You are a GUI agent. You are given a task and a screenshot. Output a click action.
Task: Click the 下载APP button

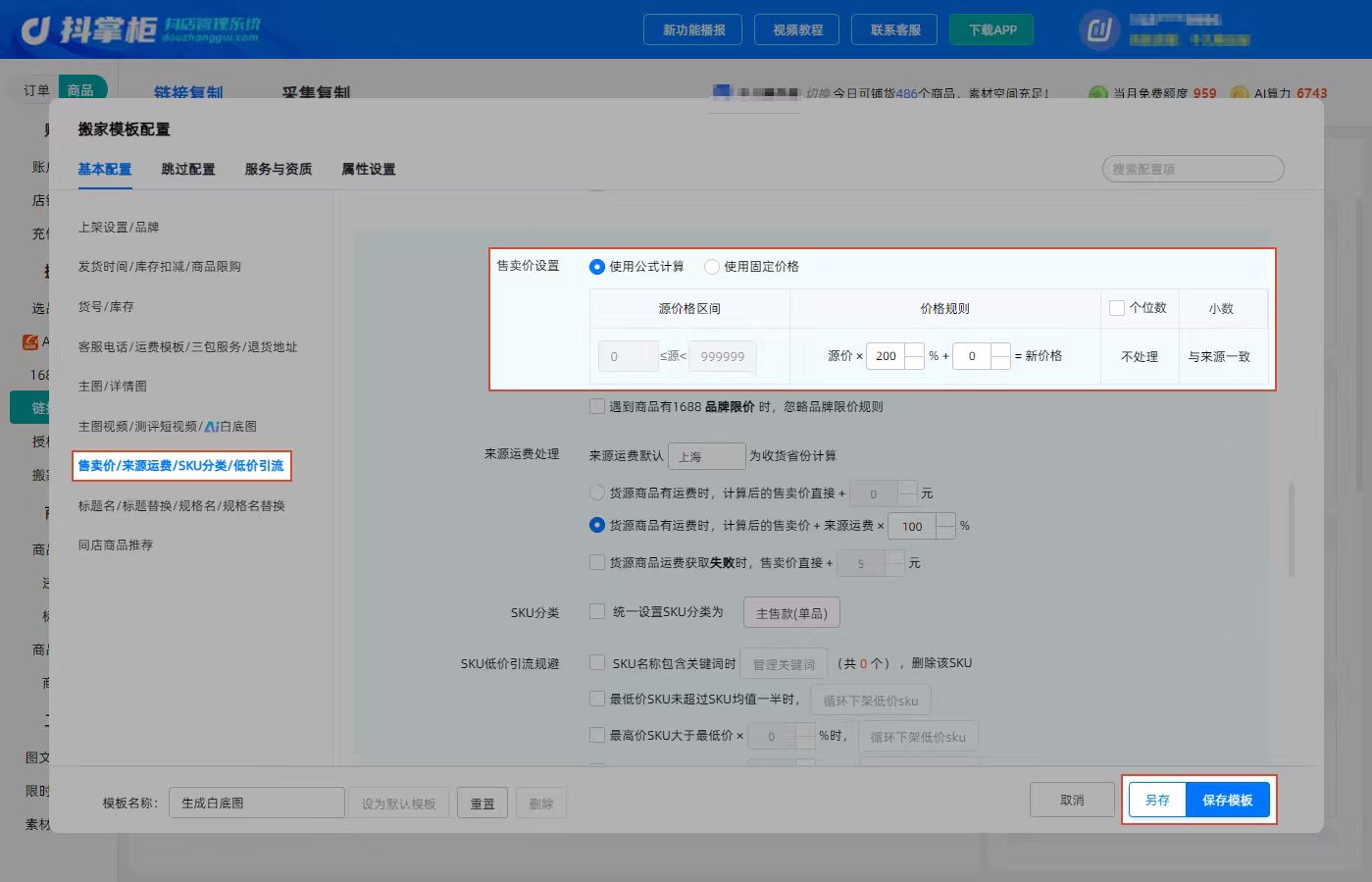pyautogui.click(x=992, y=29)
